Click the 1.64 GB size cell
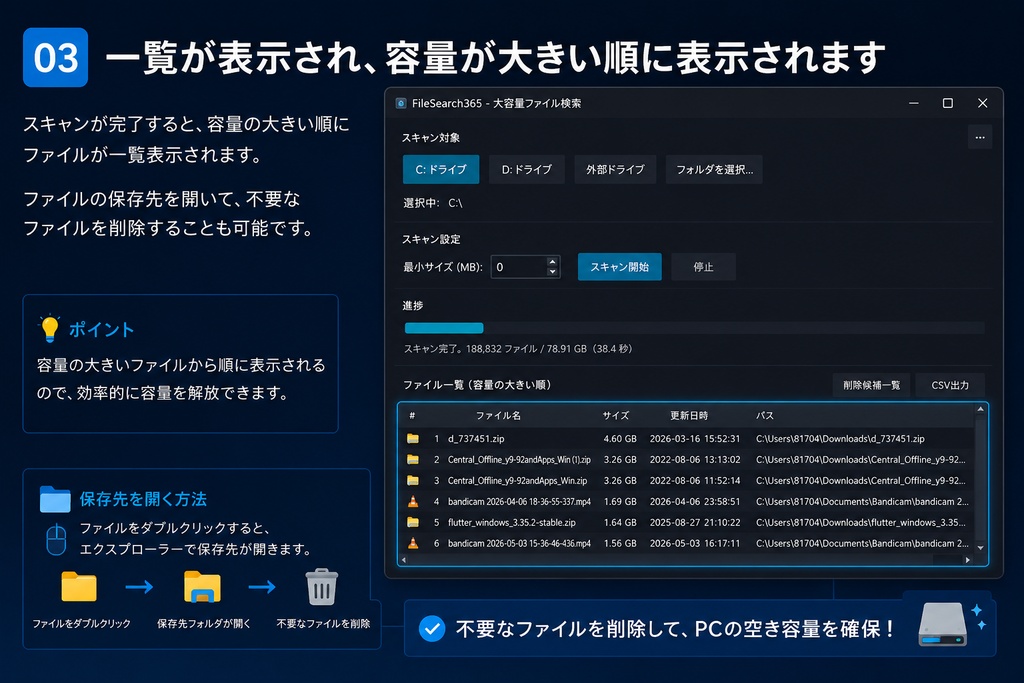This screenshot has height=683, width=1024. pos(620,522)
